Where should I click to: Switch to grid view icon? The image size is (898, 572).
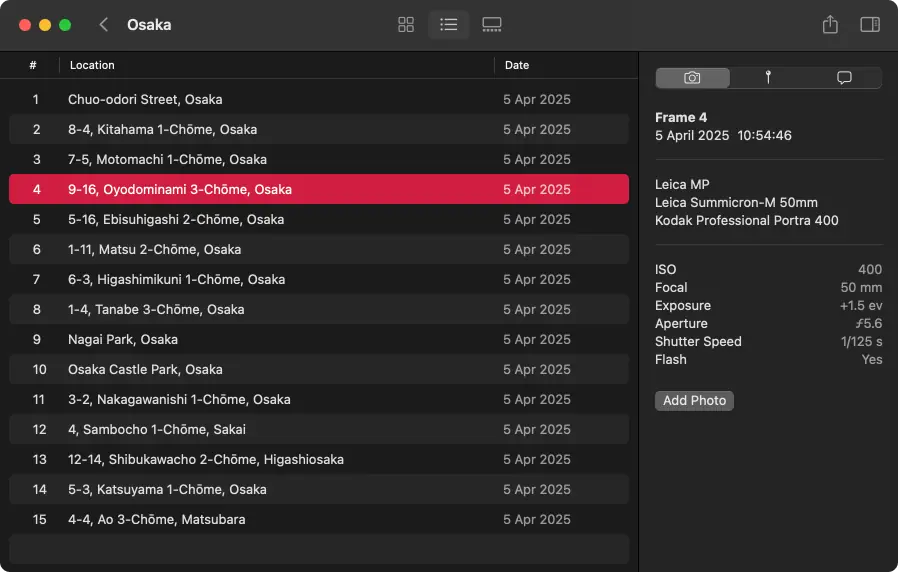coord(406,25)
